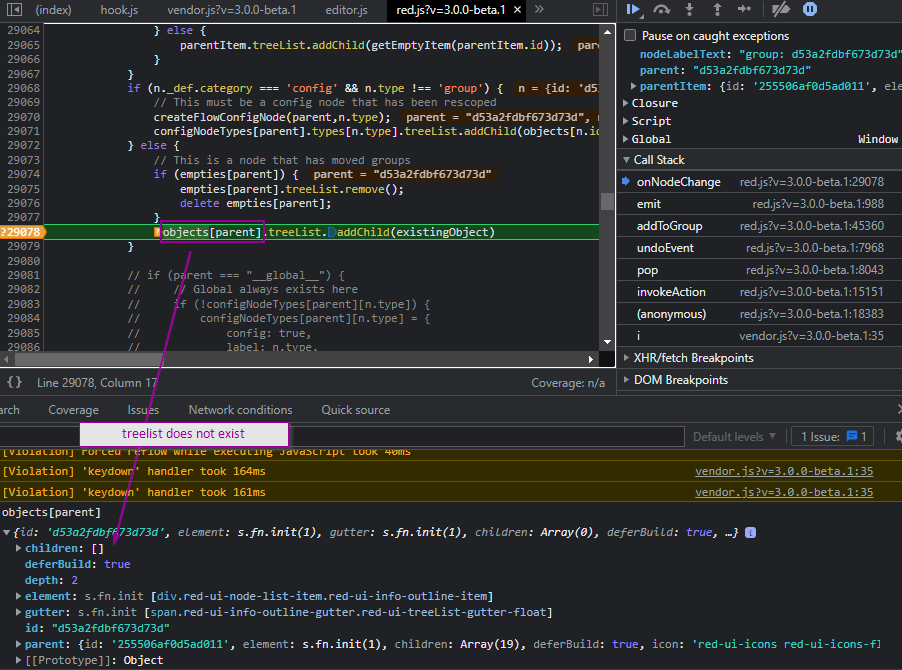
Task: Select the onNodeChange call stack frame
Action: coord(680,181)
